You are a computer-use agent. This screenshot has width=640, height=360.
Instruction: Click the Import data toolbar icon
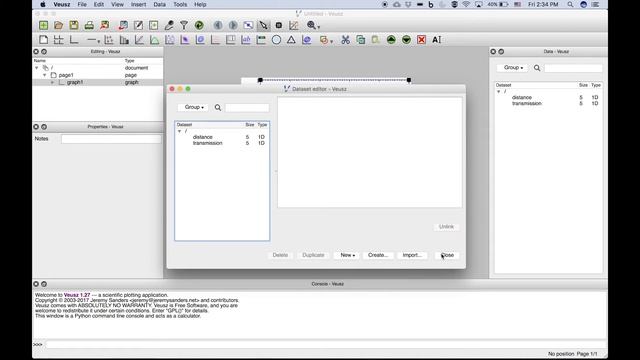click(123, 25)
